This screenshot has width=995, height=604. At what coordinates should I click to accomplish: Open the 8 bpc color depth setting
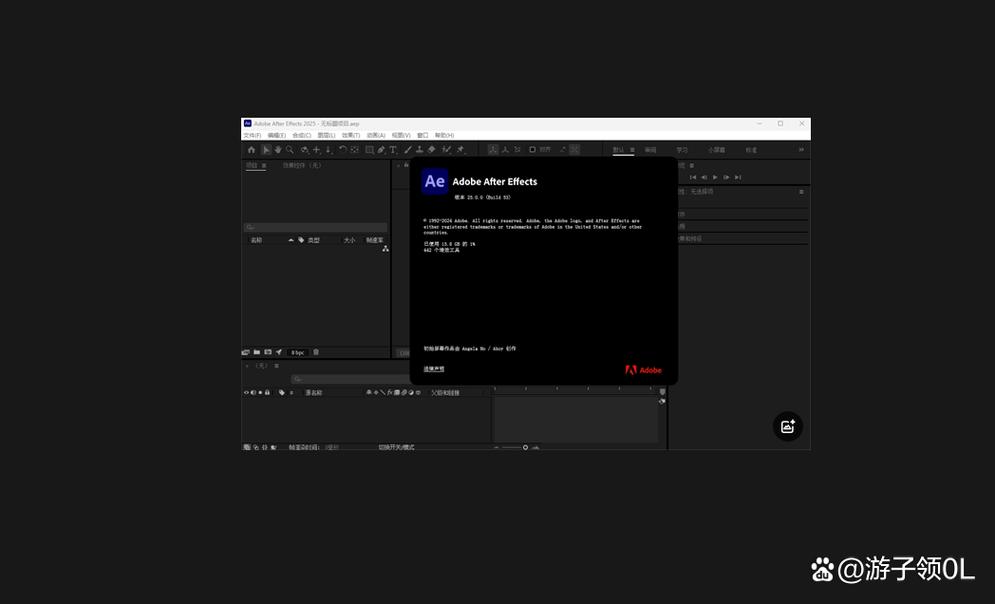[x=297, y=352]
